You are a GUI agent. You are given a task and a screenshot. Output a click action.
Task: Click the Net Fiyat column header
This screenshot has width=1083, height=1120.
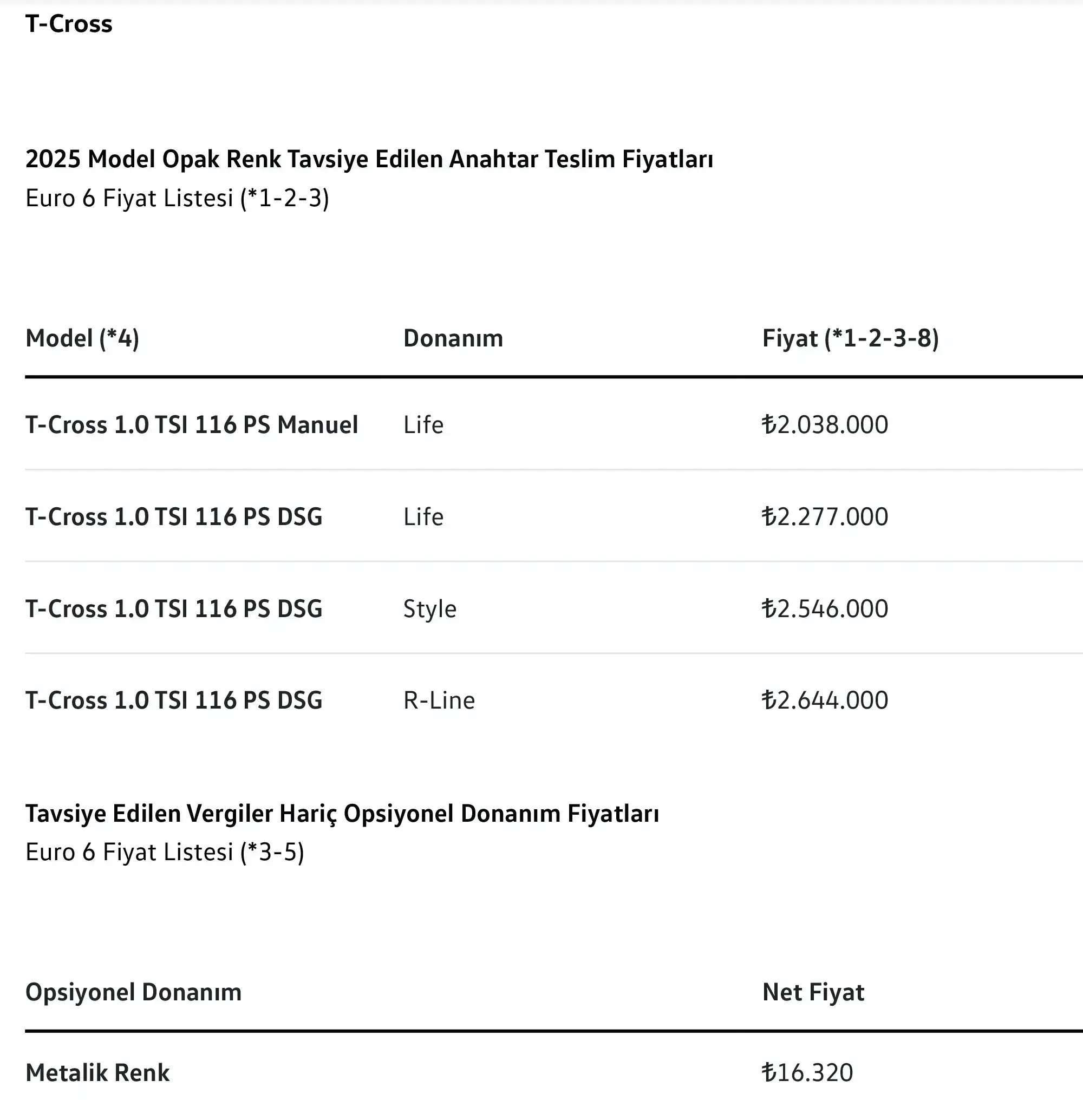tap(813, 993)
